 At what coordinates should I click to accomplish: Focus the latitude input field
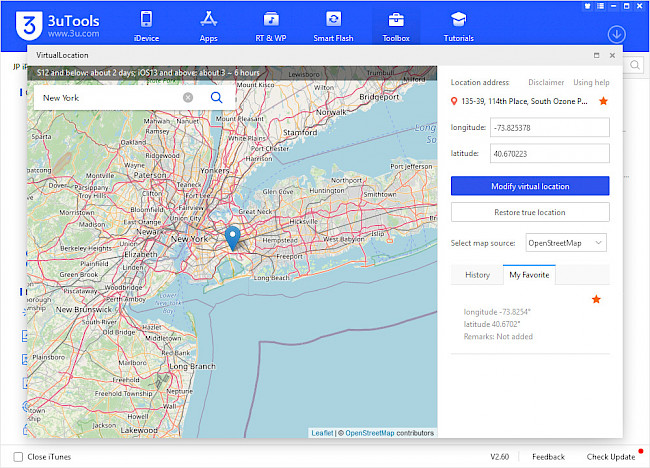tap(550, 154)
